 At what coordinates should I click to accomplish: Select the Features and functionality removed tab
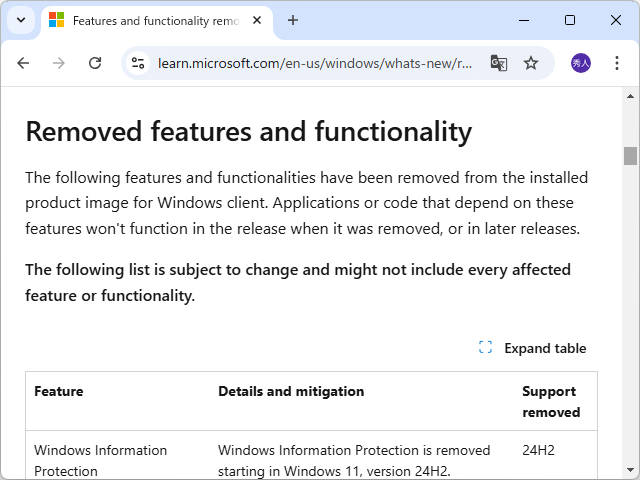[x=157, y=20]
